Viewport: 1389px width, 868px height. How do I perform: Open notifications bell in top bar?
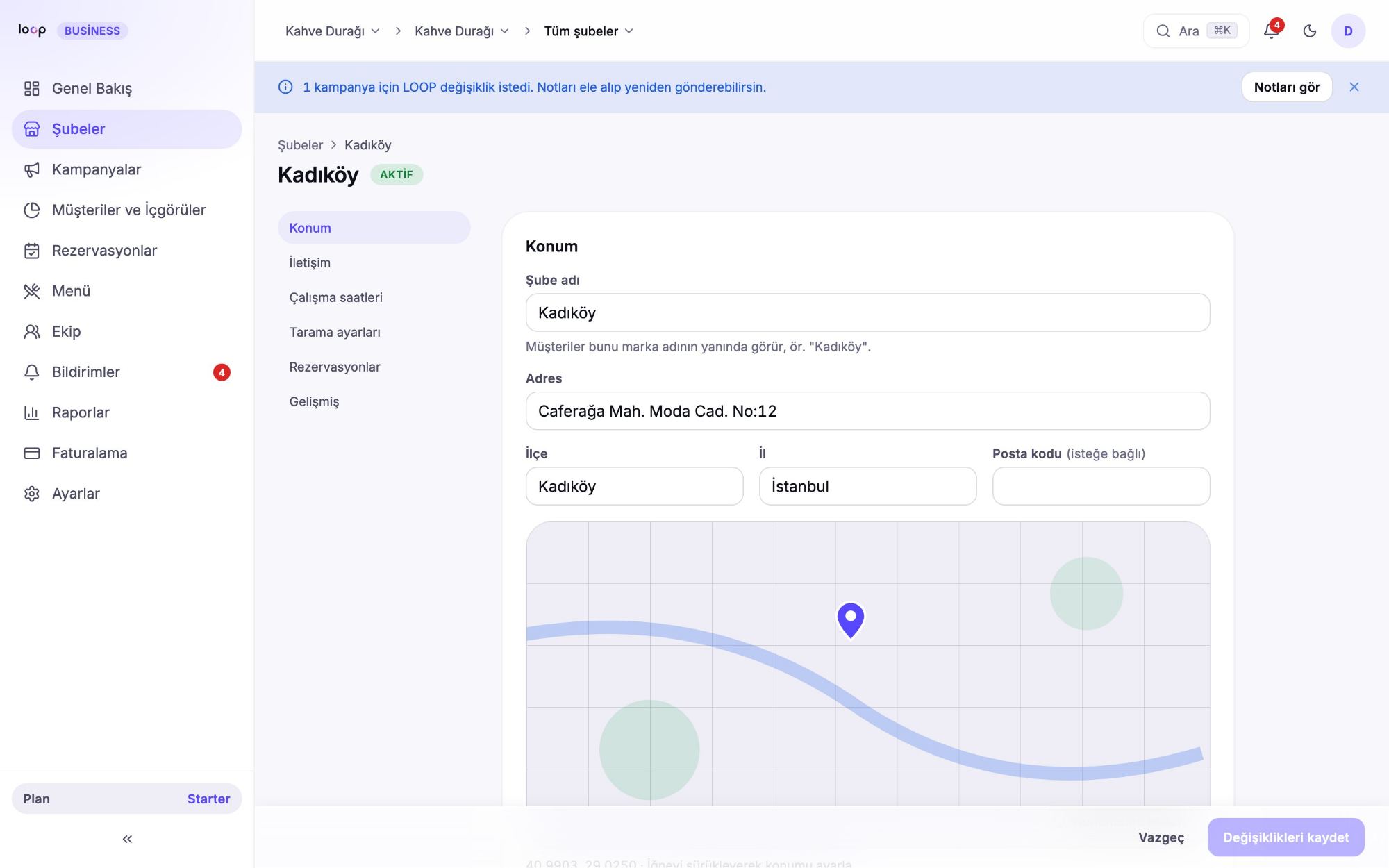(x=1272, y=31)
